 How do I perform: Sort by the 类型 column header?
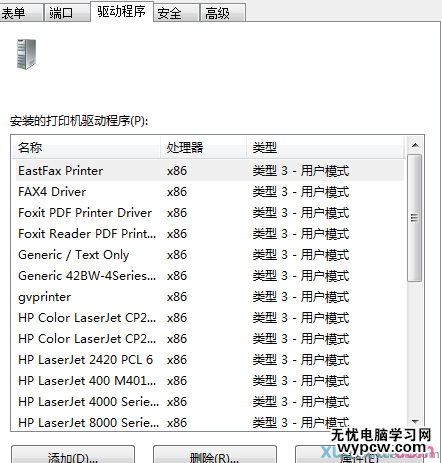click(x=325, y=147)
